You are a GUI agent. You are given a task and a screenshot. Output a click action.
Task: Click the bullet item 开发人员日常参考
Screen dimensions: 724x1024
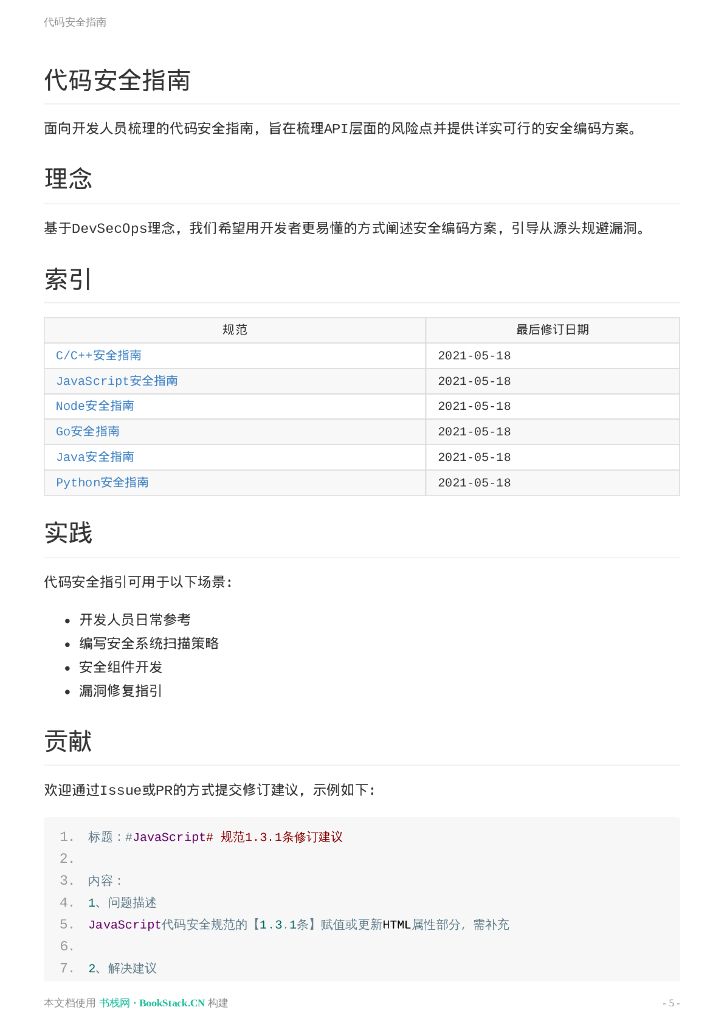tap(134, 620)
